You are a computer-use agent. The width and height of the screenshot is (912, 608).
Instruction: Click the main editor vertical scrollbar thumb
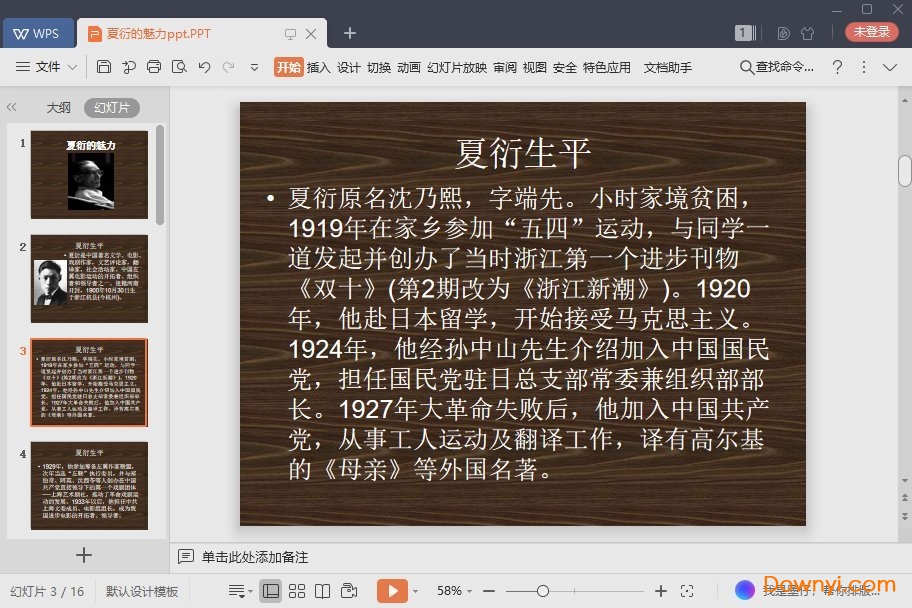coord(905,171)
